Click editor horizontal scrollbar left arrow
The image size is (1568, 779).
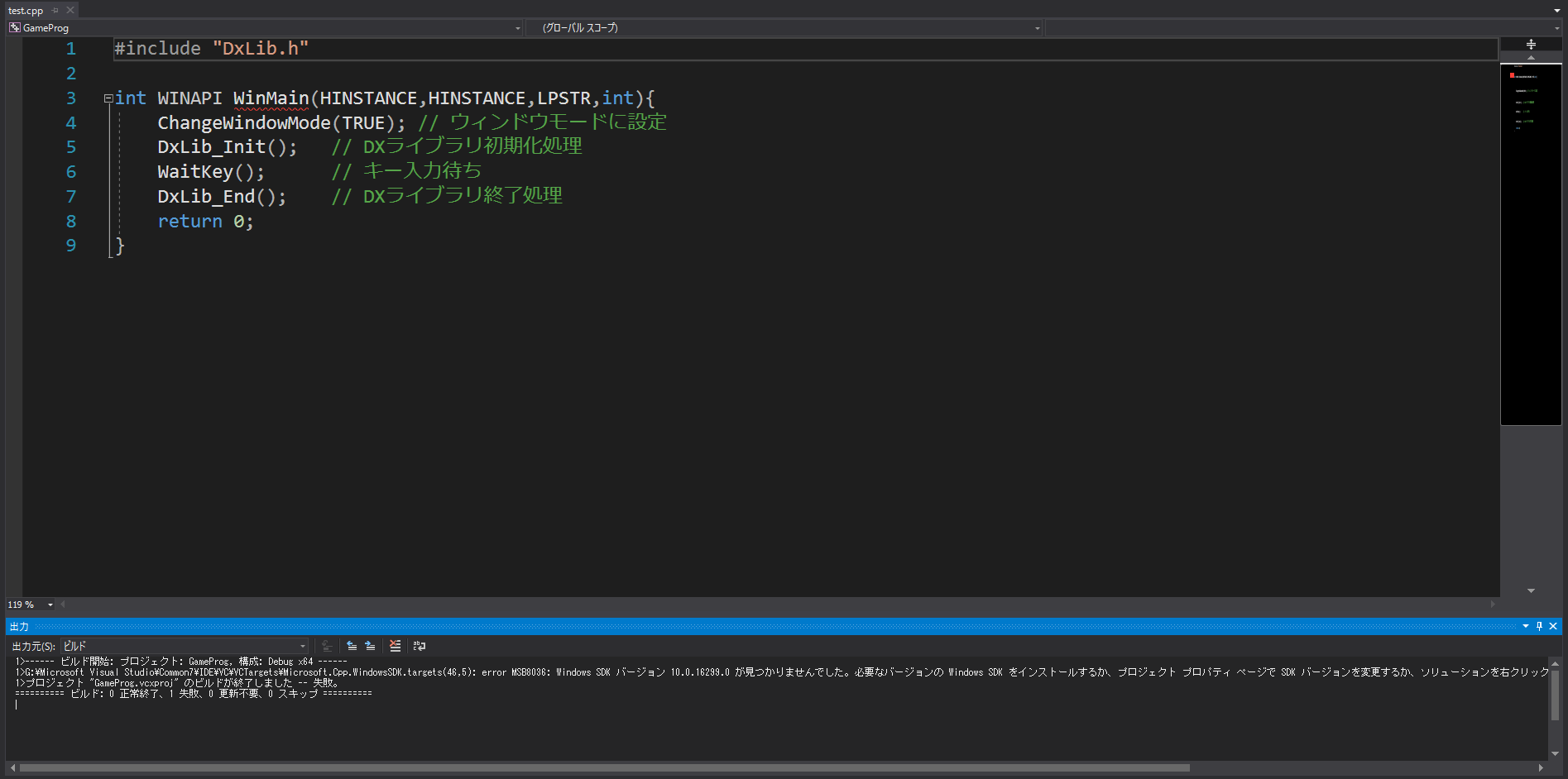63,605
